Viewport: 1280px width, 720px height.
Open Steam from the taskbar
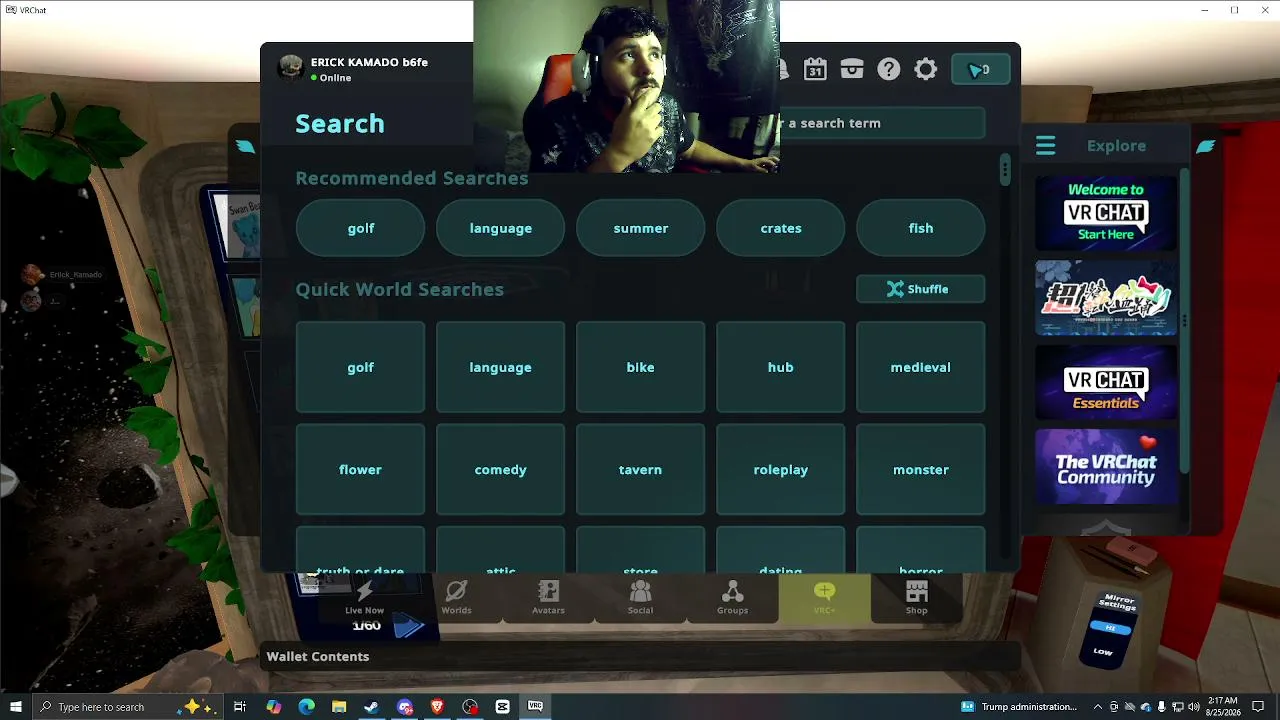tap(371, 707)
